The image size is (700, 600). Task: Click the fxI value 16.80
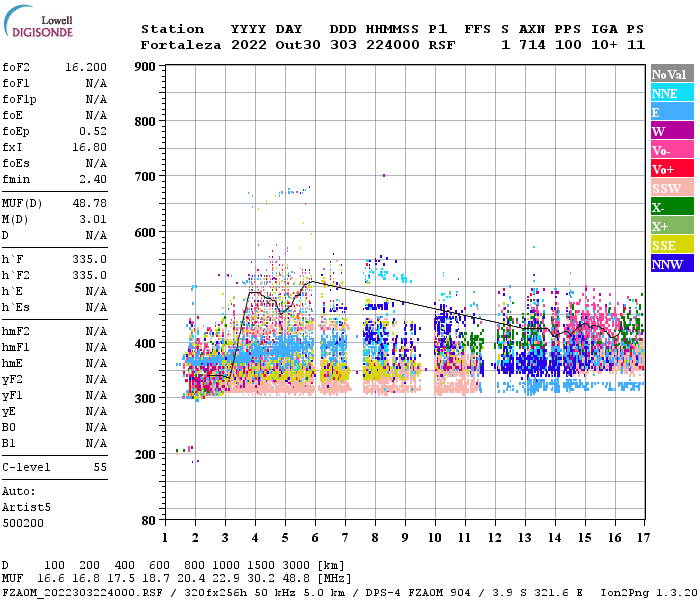coord(89,147)
